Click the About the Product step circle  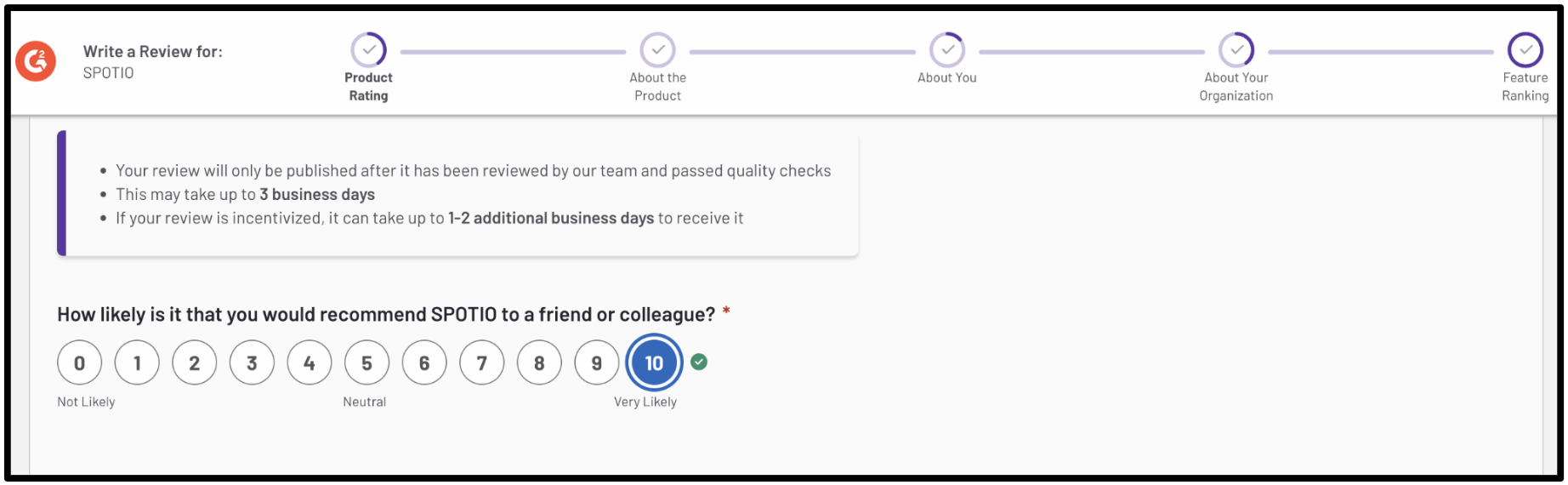click(x=658, y=49)
